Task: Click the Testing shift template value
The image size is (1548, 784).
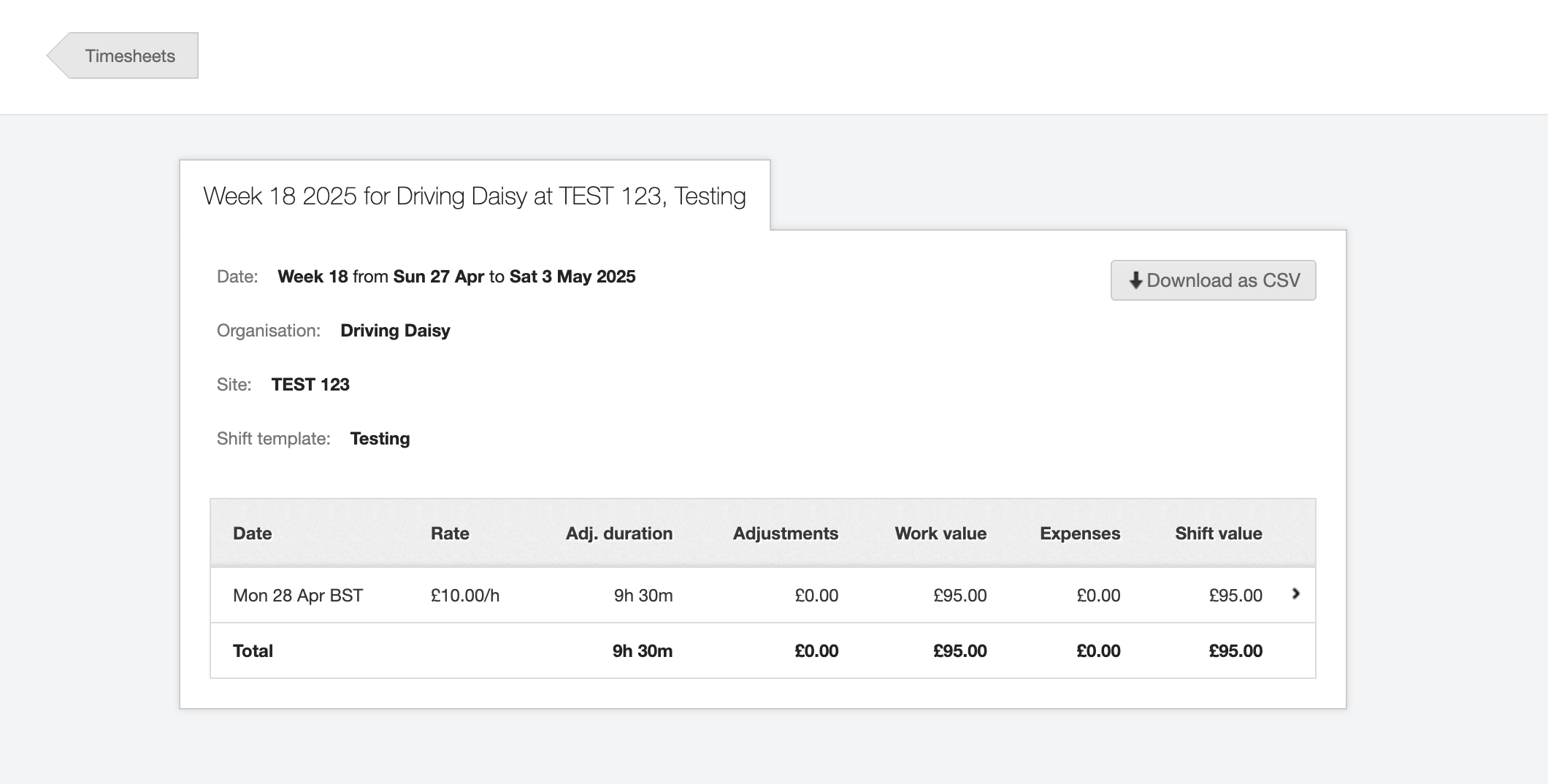Action: pyautogui.click(x=380, y=439)
